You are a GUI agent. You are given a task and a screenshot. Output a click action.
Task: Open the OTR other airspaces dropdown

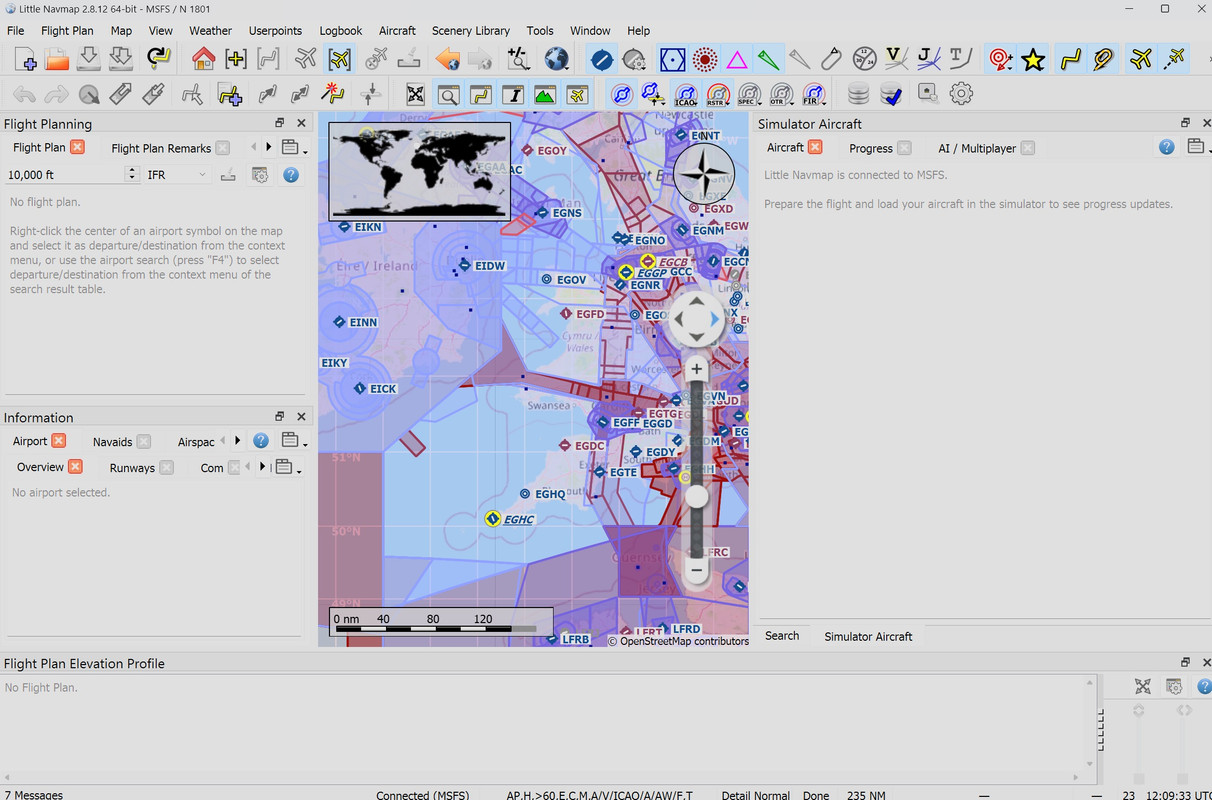(783, 95)
